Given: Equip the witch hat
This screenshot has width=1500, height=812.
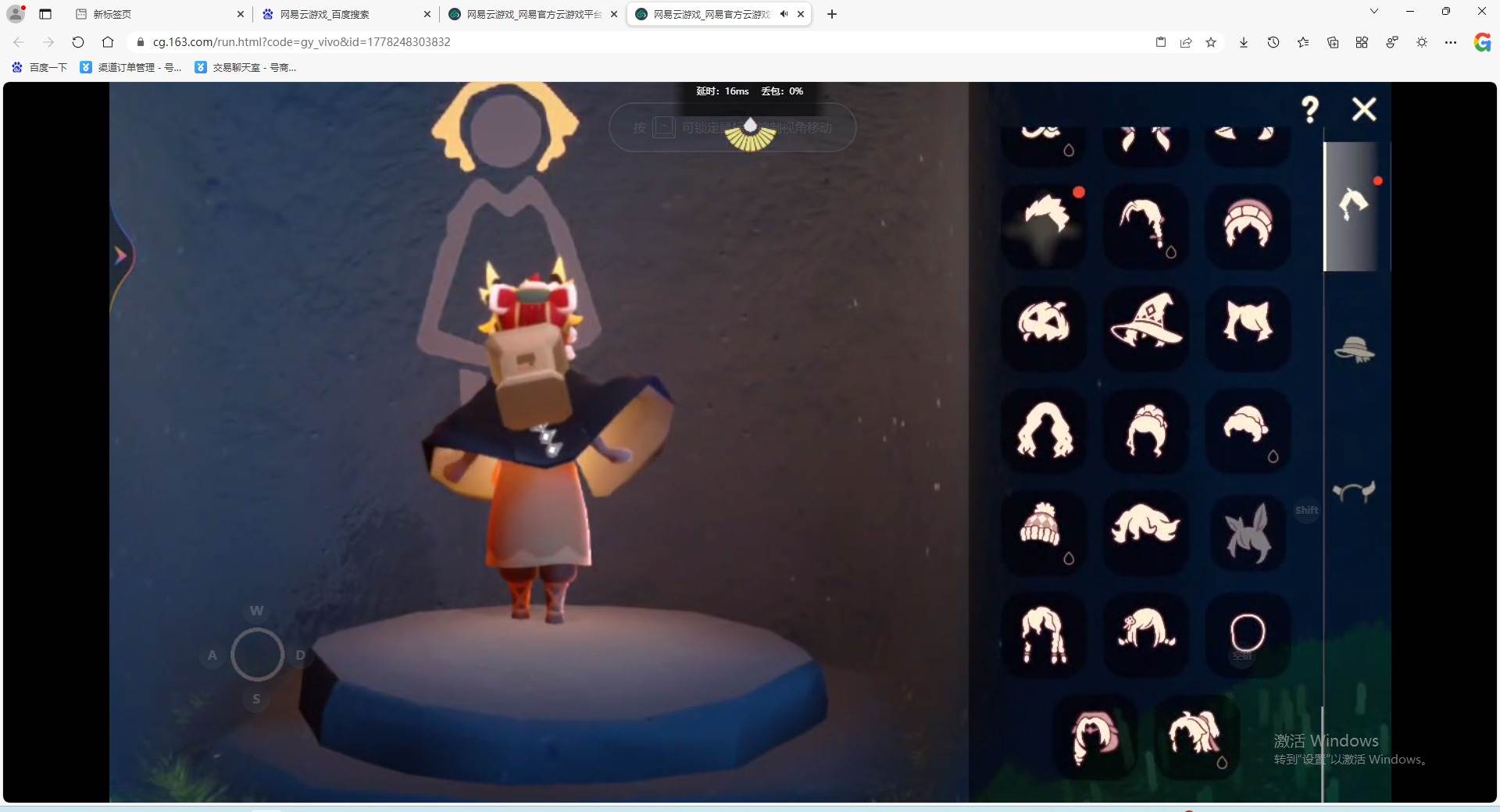Looking at the screenshot, I should pyautogui.click(x=1146, y=327).
